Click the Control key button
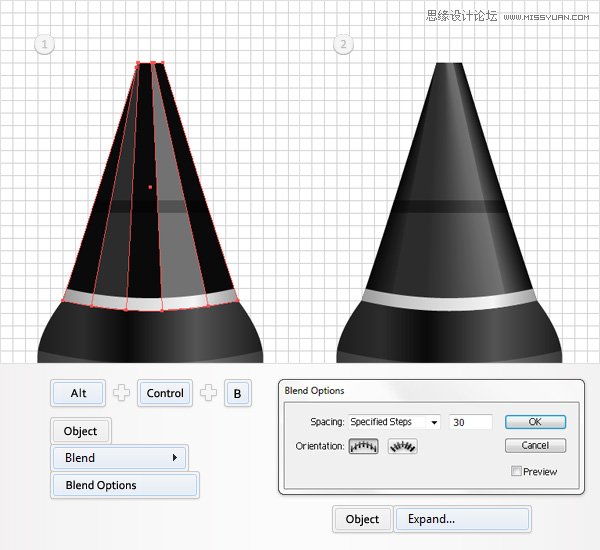This screenshot has height=550, width=600. [x=165, y=393]
